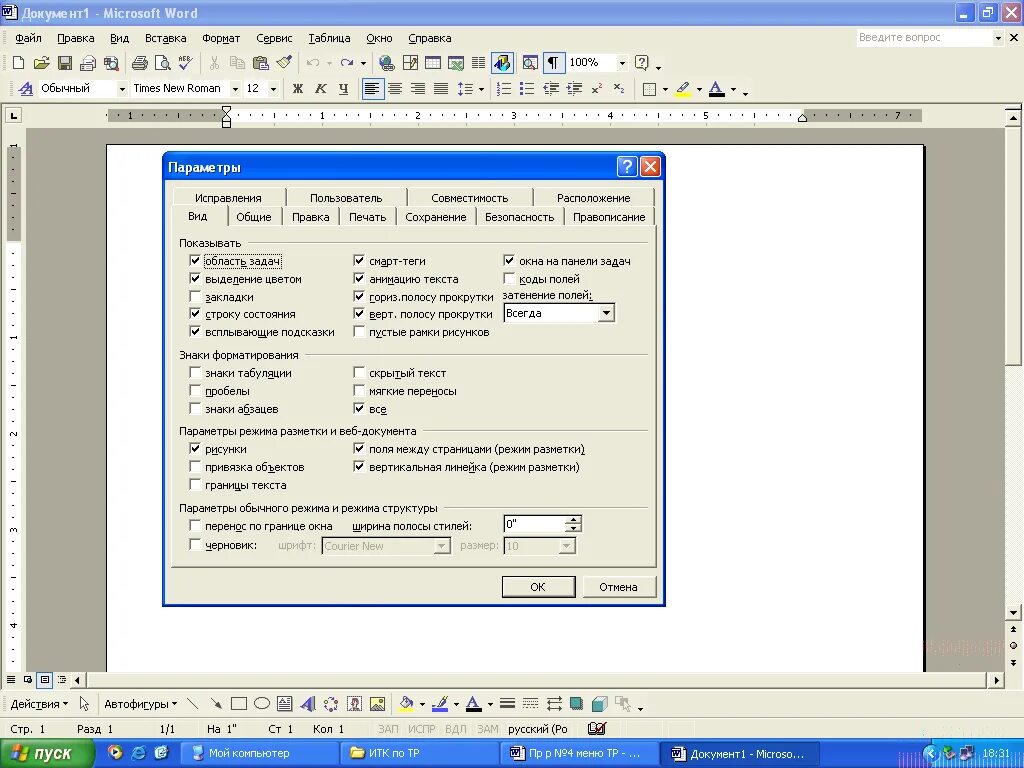Click the Italic К button
The image size is (1024, 768).
tap(321, 89)
